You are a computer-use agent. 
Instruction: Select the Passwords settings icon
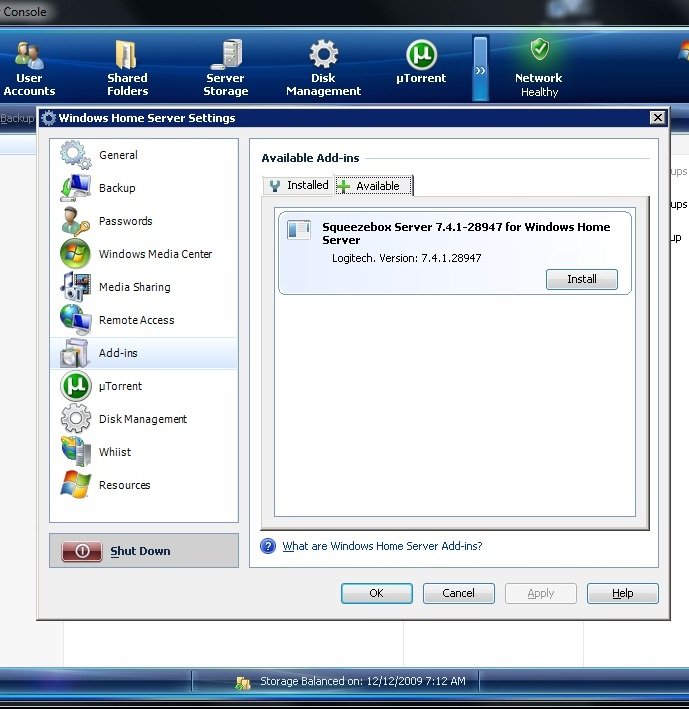[75, 221]
